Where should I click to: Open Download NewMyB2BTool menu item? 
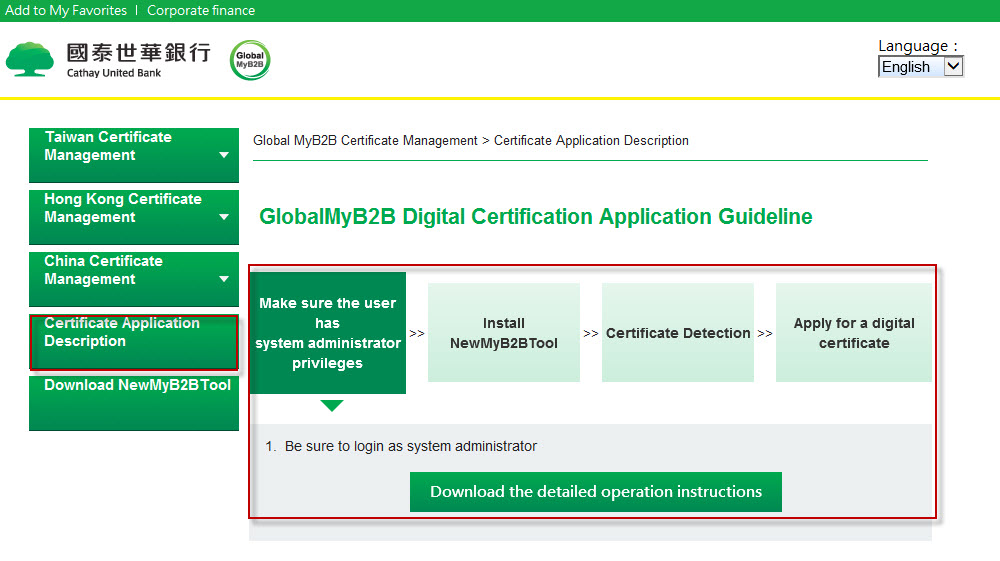tap(134, 403)
